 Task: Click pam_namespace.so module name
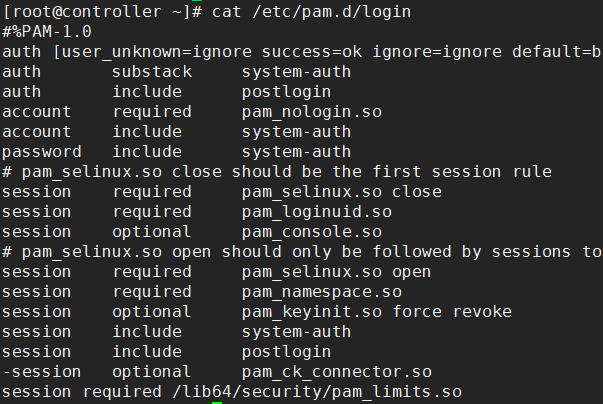(321, 292)
